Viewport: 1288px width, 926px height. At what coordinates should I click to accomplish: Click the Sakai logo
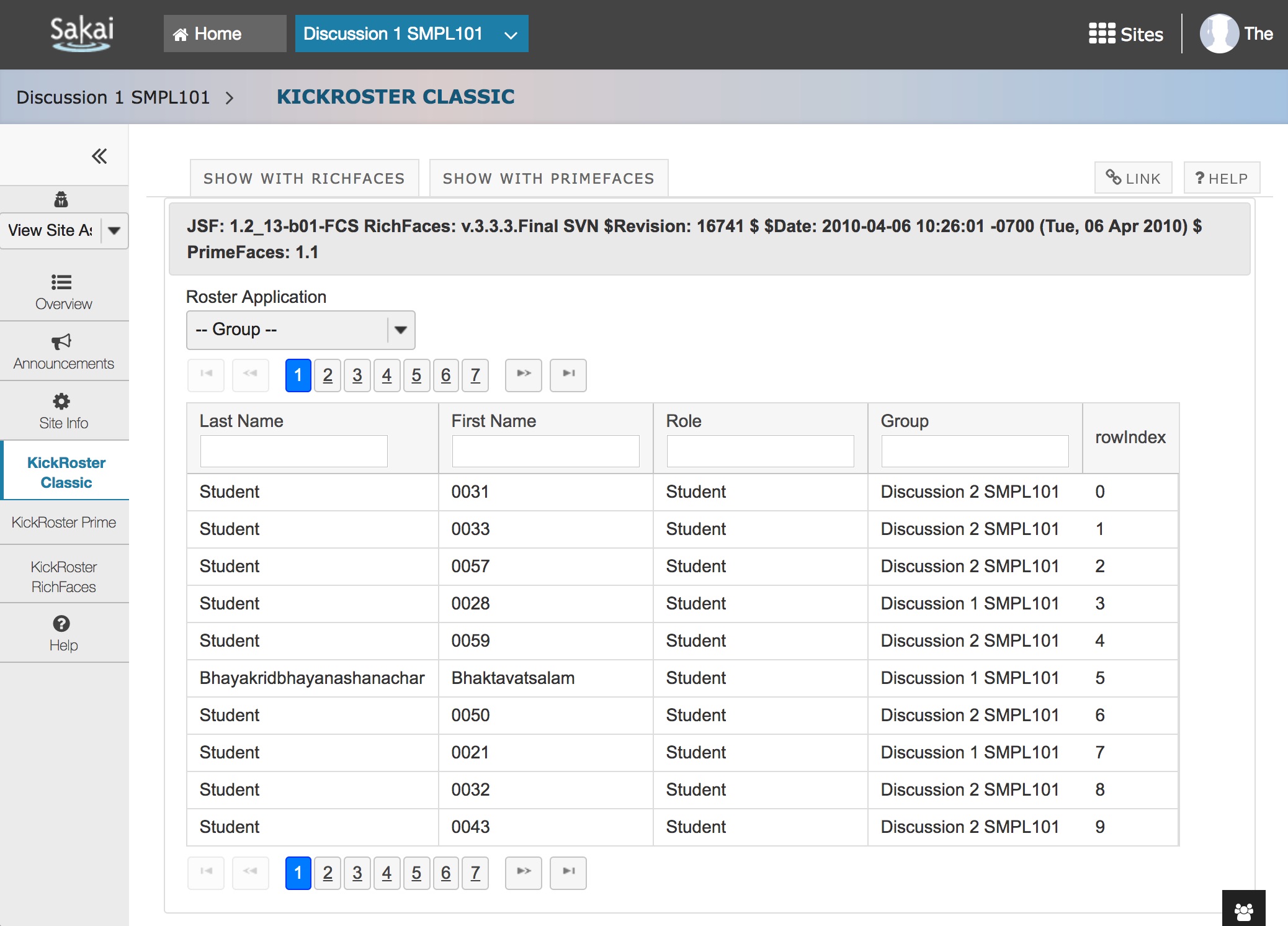(81, 32)
